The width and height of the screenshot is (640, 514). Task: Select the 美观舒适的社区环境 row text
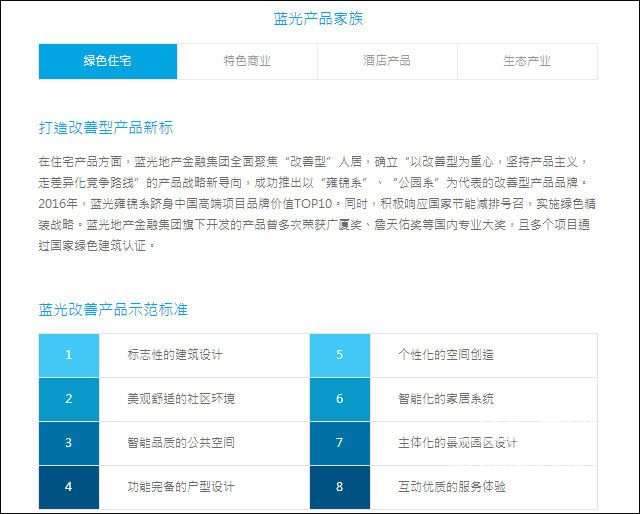click(x=181, y=398)
